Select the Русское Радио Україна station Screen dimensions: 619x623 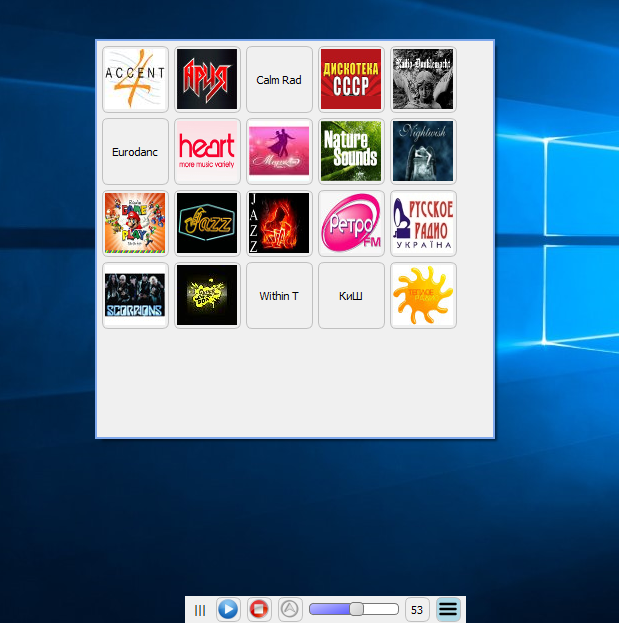(x=423, y=223)
